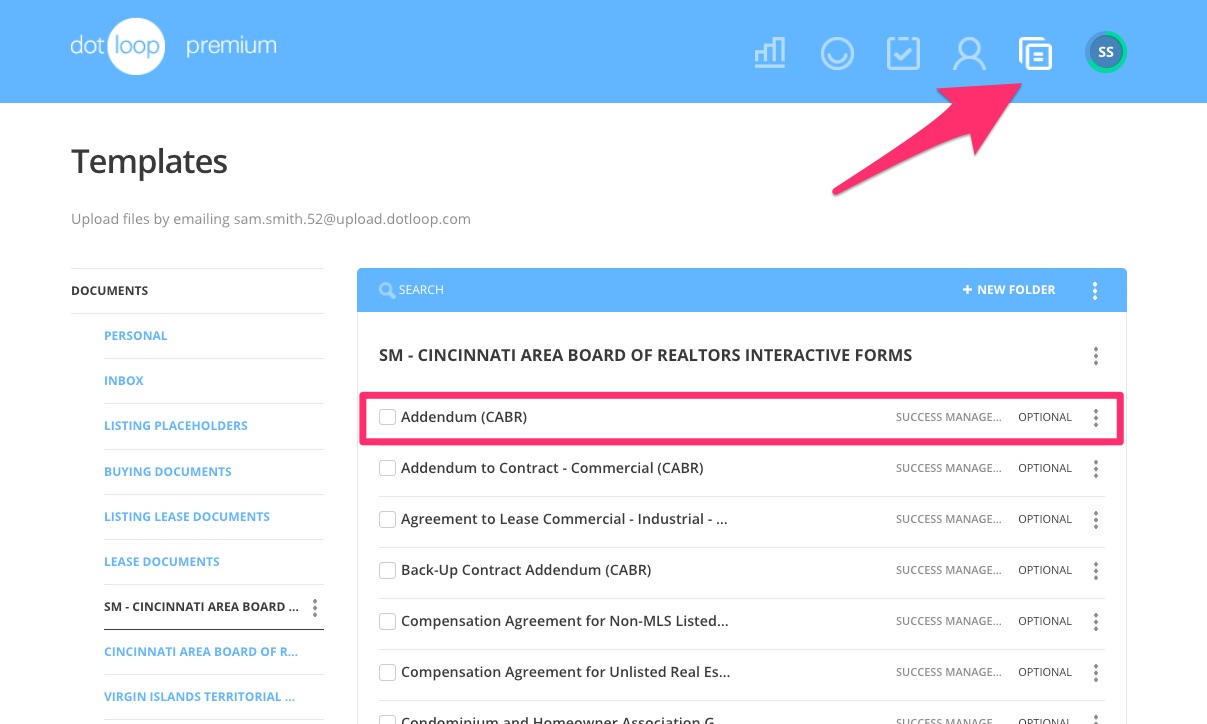Click the Search templates field
Image resolution: width=1207 pixels, height=724 pixels.
(600, 290)
